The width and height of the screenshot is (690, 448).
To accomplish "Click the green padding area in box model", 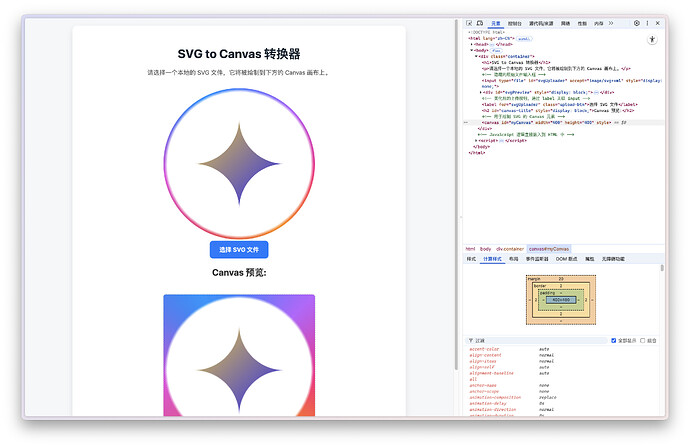I will tap(561, 306).
